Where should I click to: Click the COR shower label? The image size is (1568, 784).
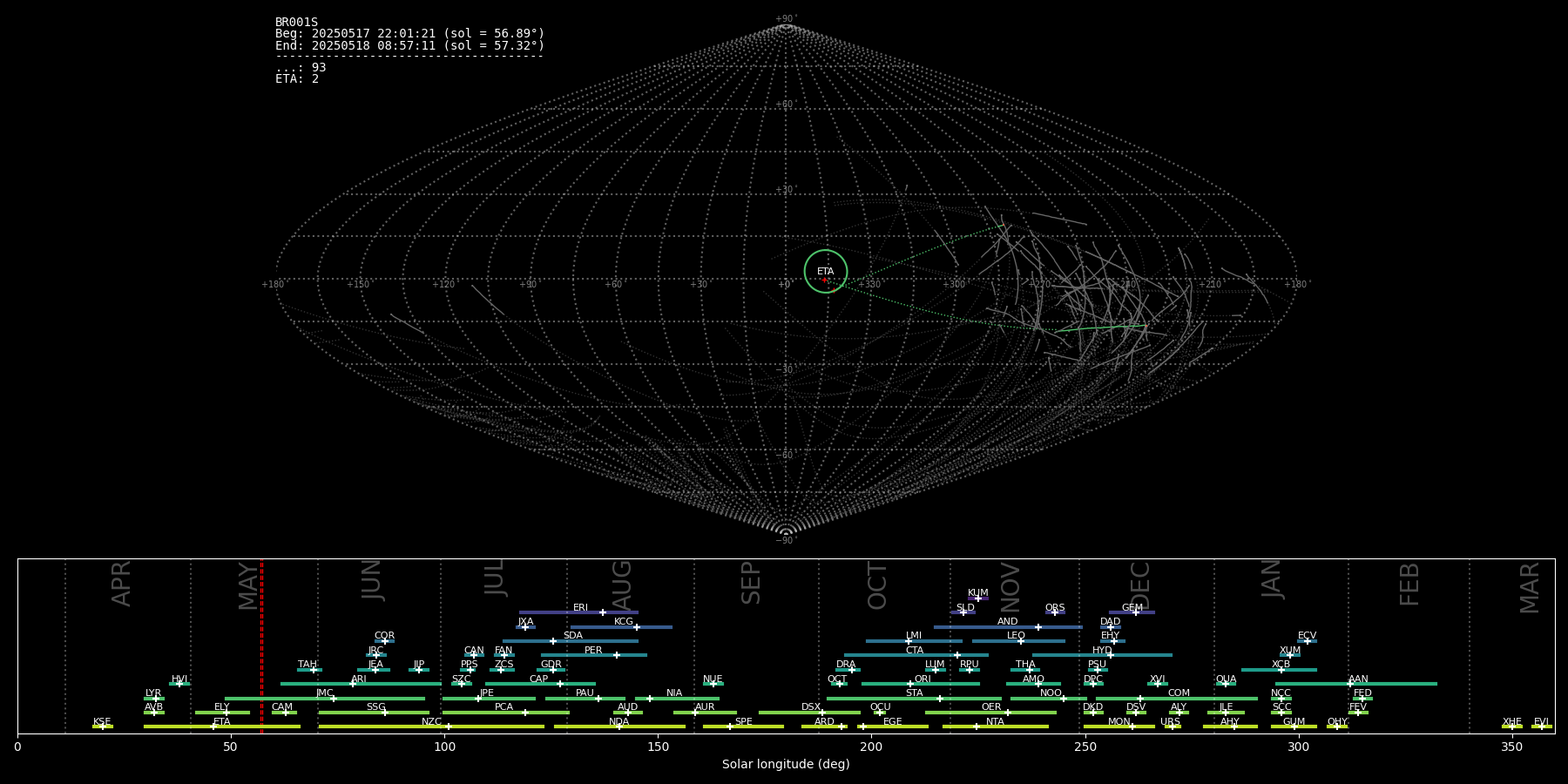click(x=384, y=636)
